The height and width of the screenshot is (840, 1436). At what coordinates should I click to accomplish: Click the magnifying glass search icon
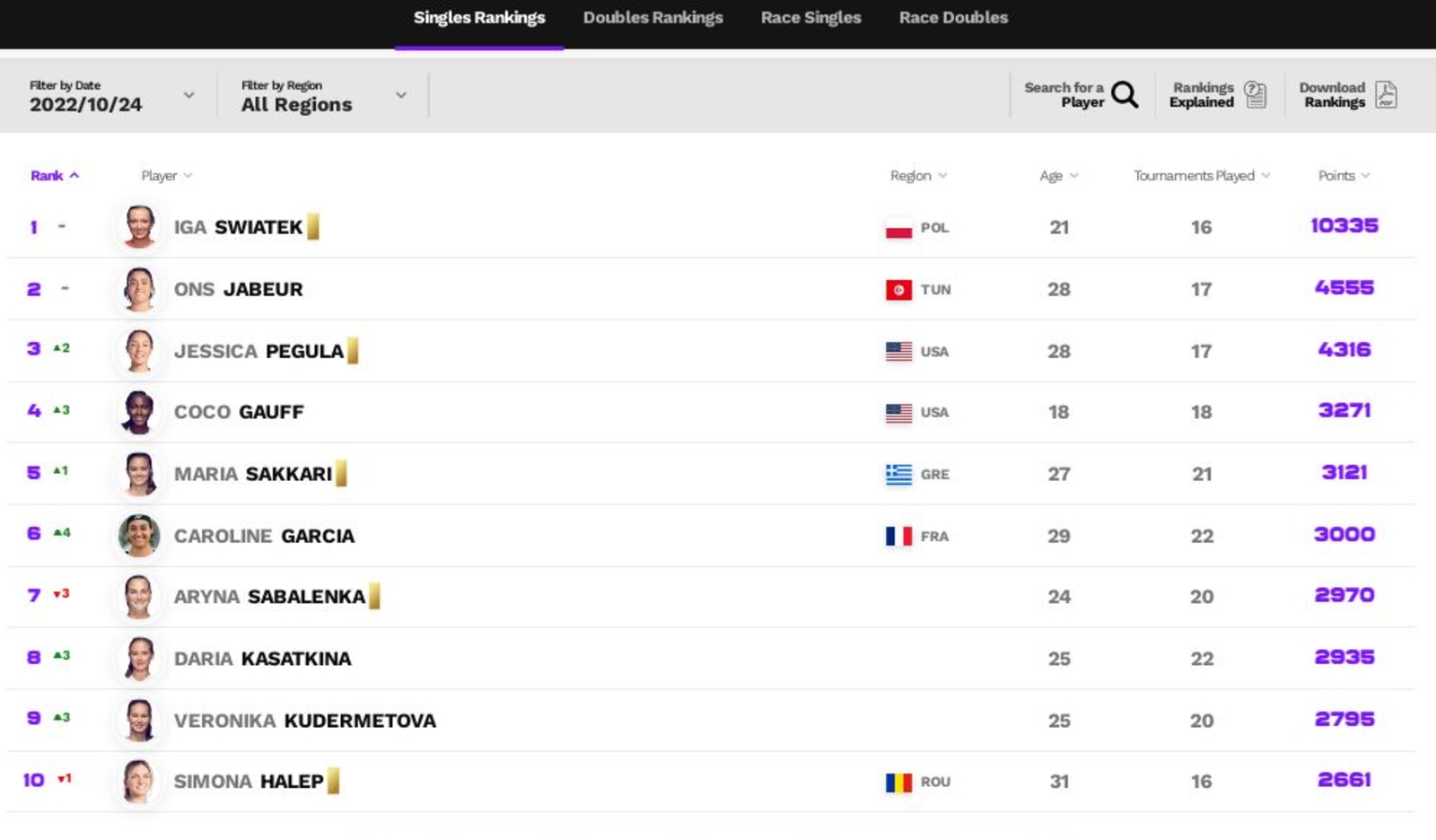pos(1125,94)
